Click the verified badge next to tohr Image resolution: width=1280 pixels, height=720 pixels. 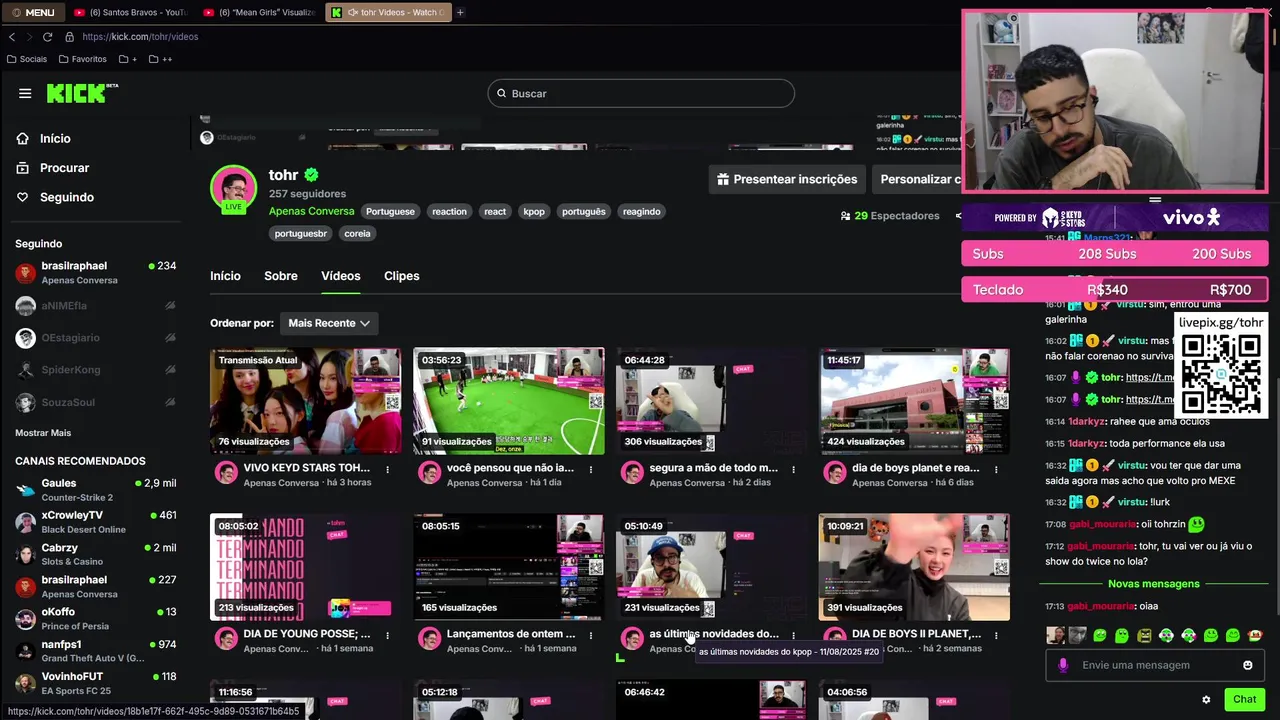(311, 175)
